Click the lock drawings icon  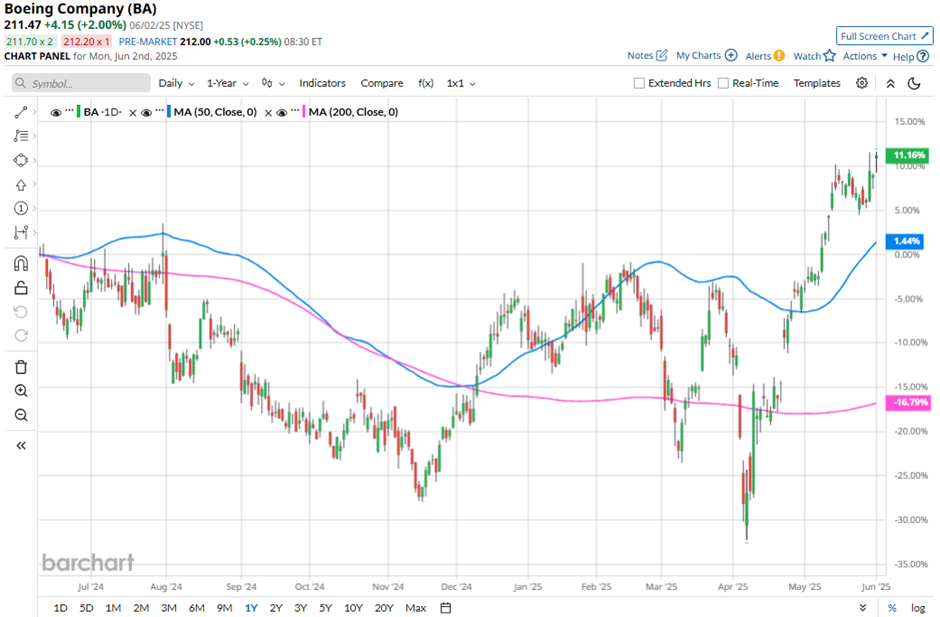point(21,288)
